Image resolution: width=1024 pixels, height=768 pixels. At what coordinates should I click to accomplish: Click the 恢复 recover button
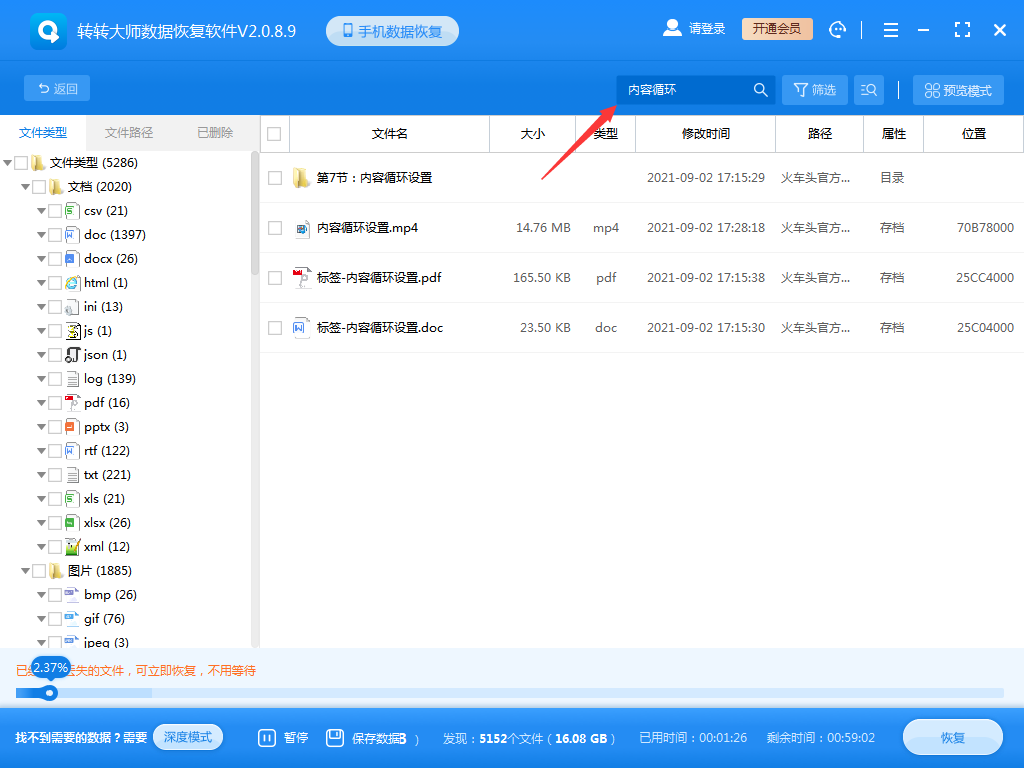coord(951,737)
